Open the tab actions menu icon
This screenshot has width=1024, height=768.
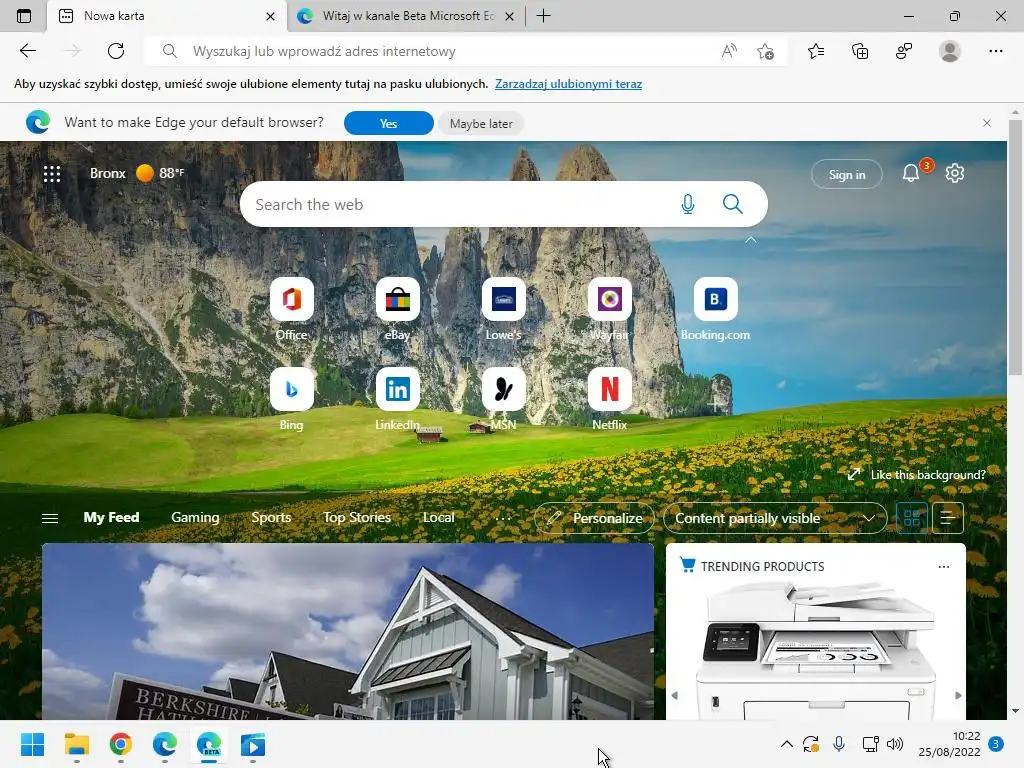(x=24, y=16)
